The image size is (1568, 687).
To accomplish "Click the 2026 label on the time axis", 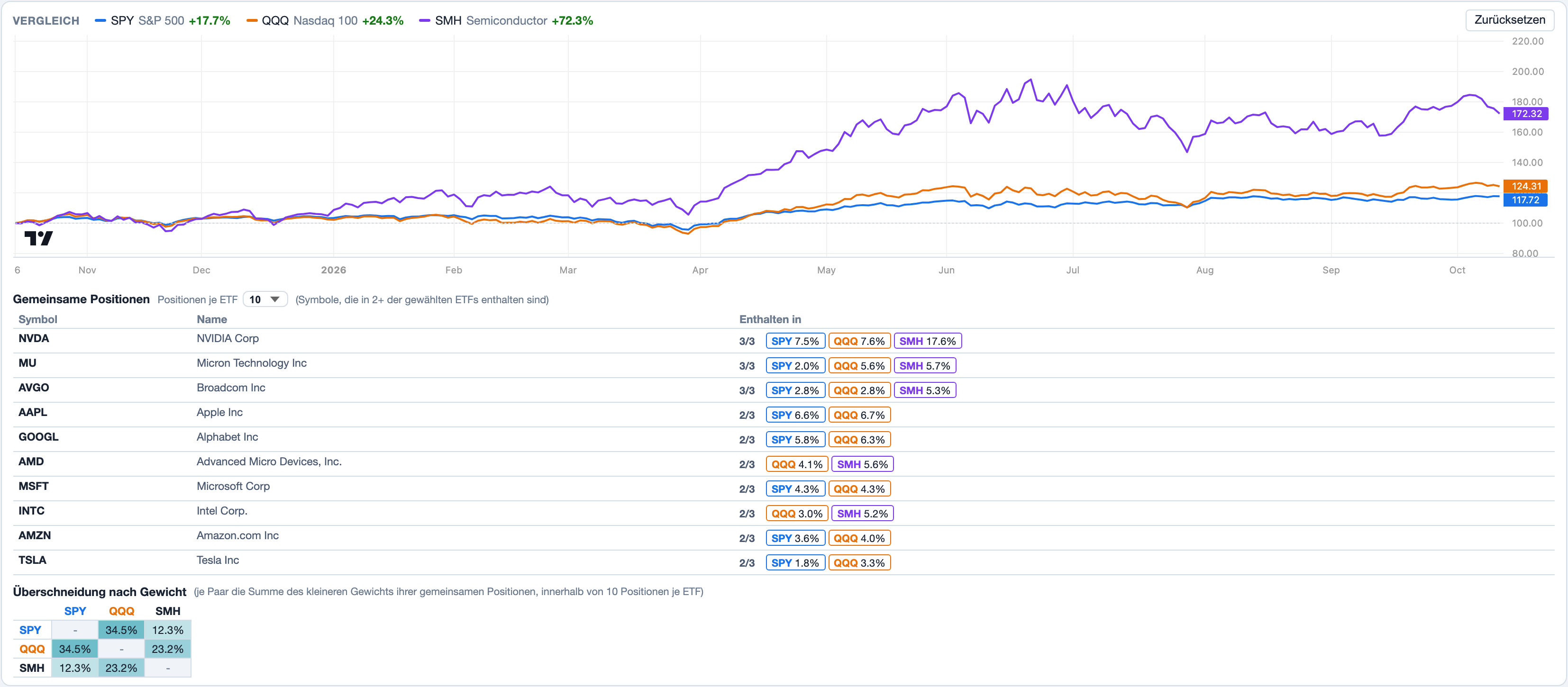I will coord(334,270).
